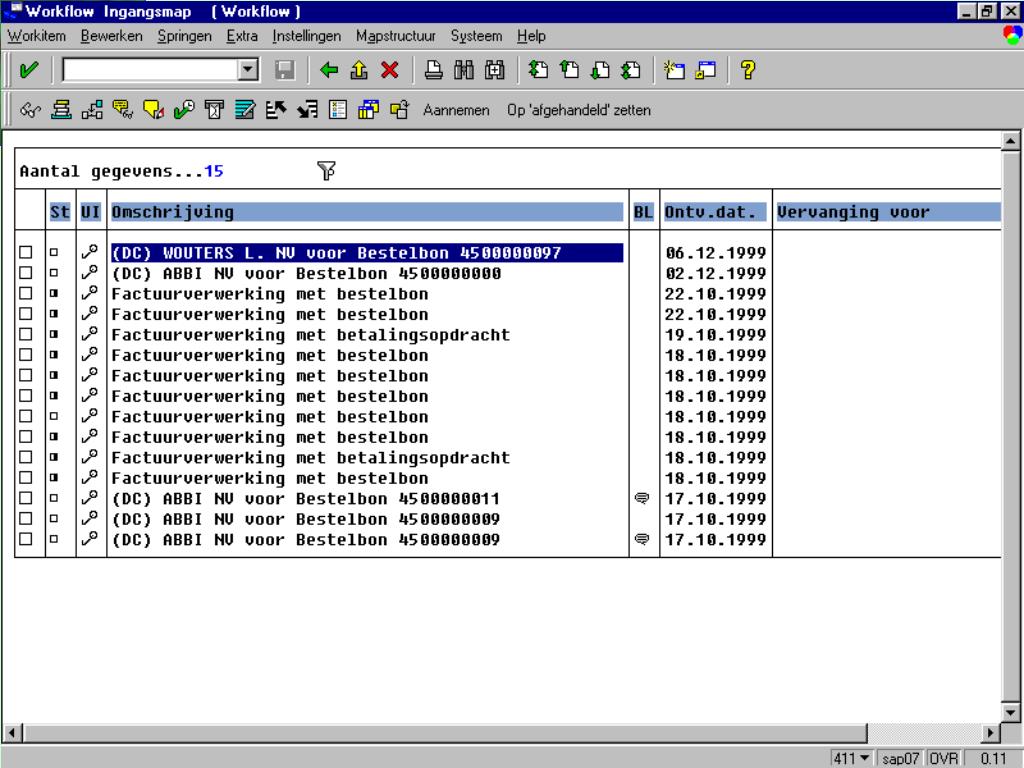Click the yellow up-arrow Exit icon
This screenshot has height=768, width=1024.
[x=359, y=70]
